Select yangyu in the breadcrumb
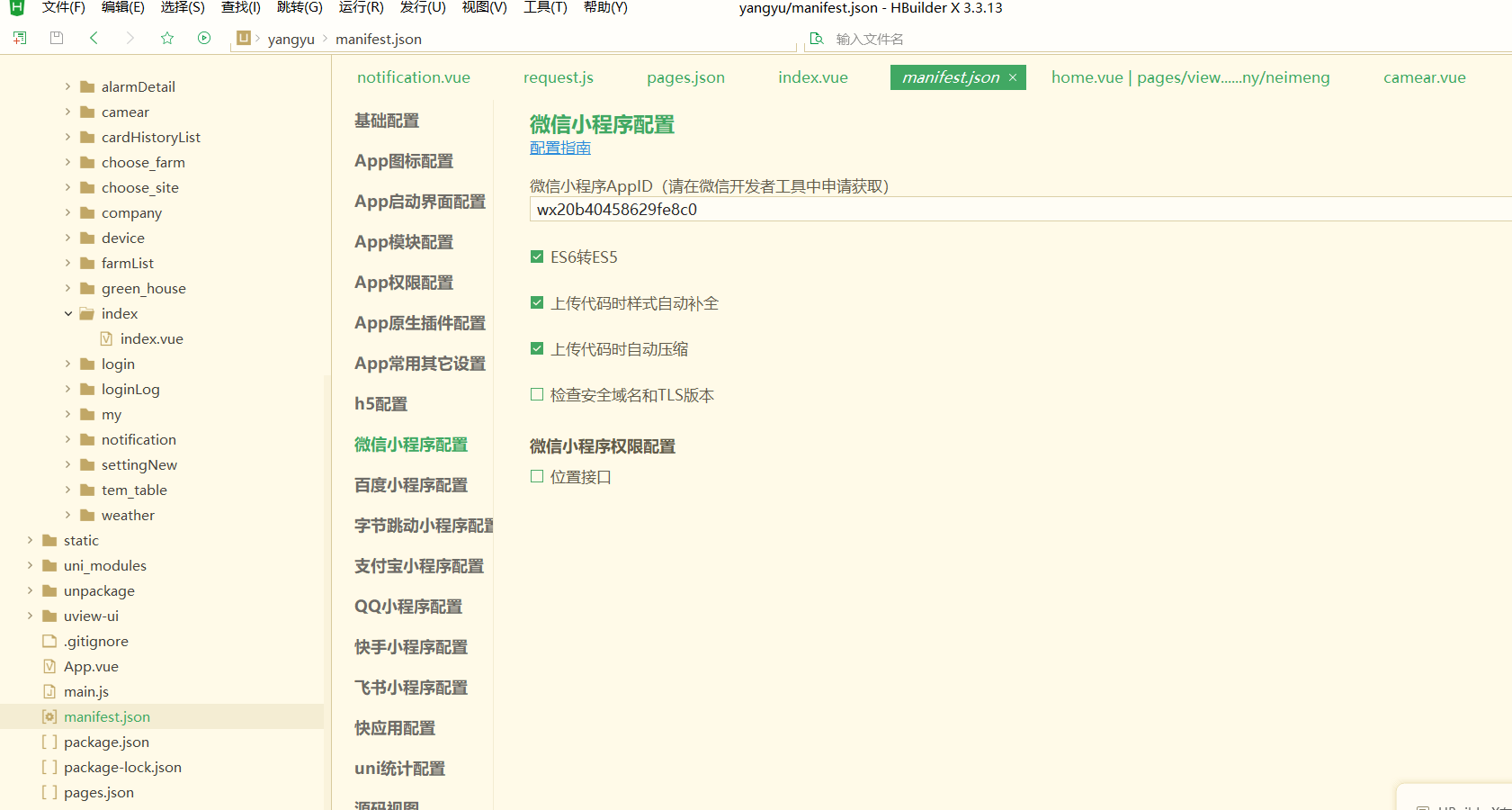This screenshot has height=810, width=1512. (x=291, y=39)
